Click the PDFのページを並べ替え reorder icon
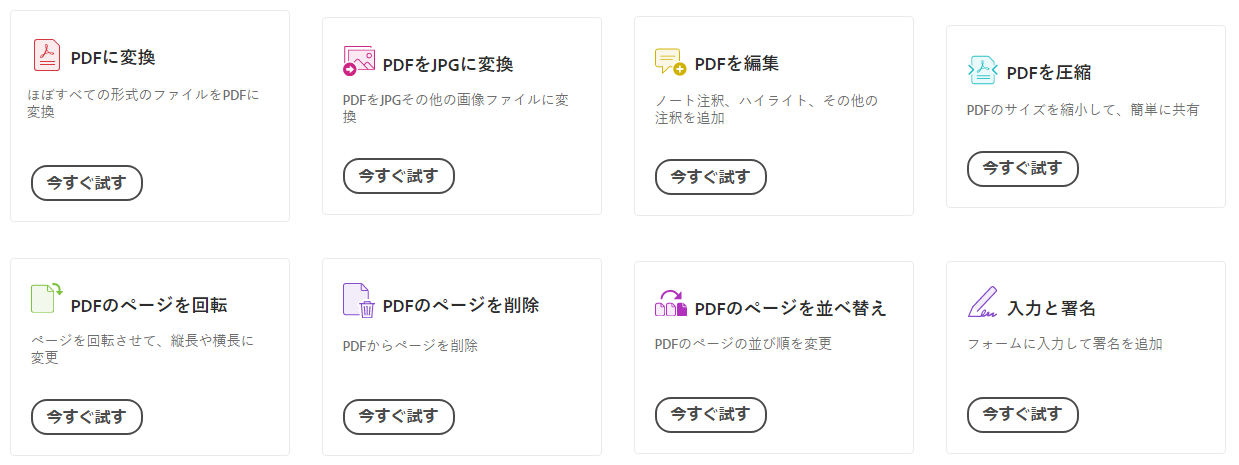Viewport: 1239px width, 465px height. tap(671, 303)
